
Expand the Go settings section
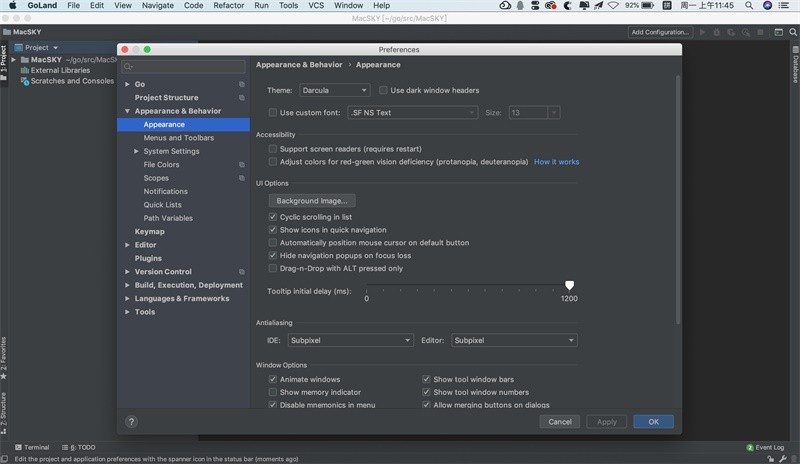127,84
